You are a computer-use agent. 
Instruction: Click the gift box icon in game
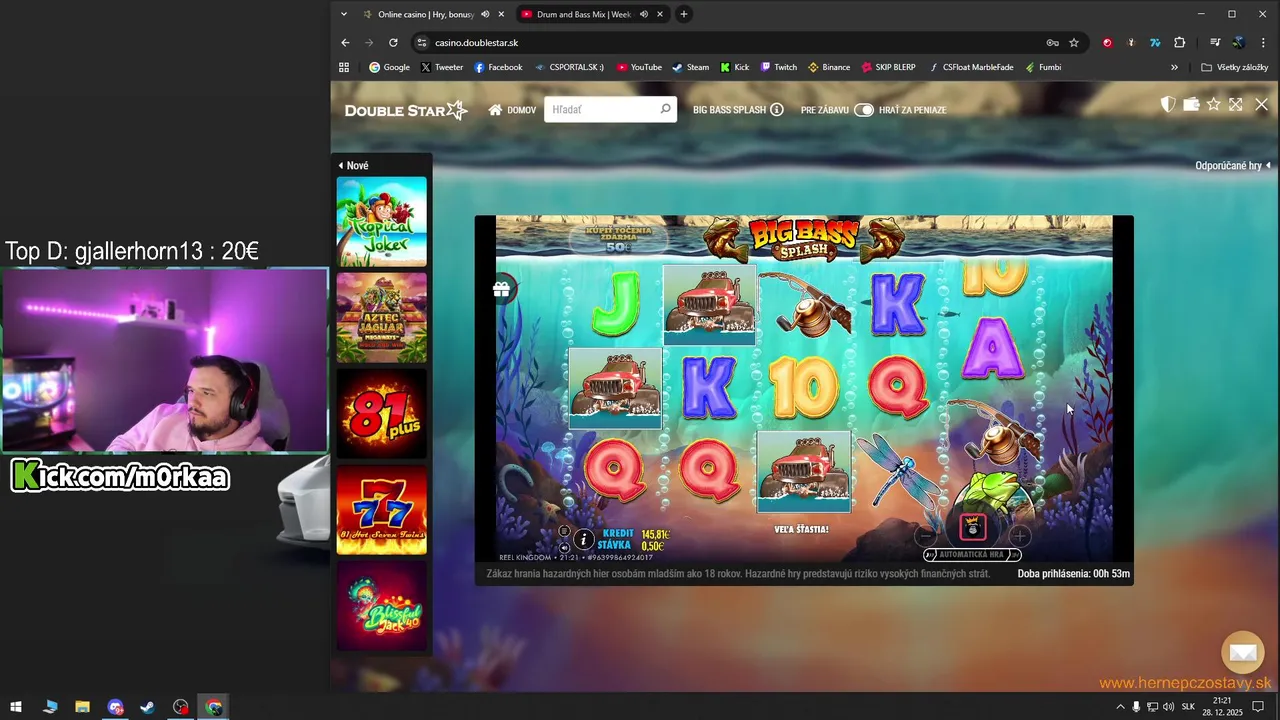(x=501, y=289)
